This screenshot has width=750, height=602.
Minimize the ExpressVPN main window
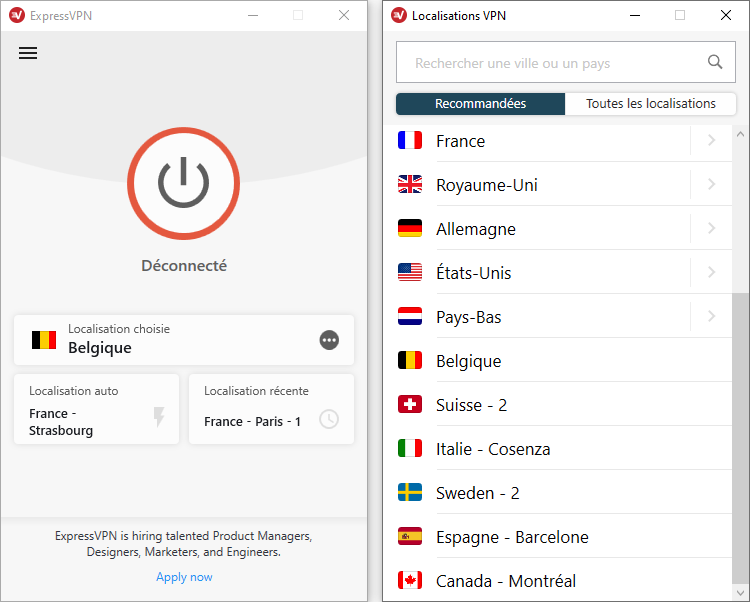click(x=253, y=15)
